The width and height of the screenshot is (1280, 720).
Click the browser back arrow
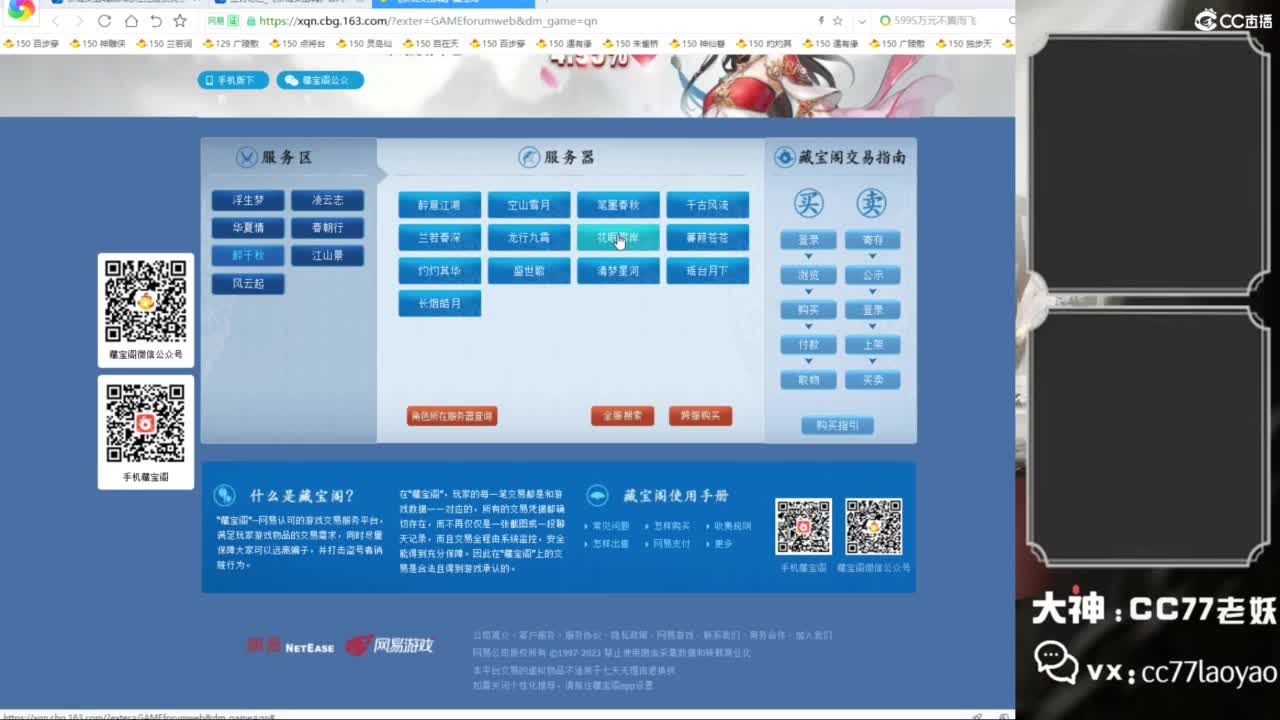tap(56, 20)
